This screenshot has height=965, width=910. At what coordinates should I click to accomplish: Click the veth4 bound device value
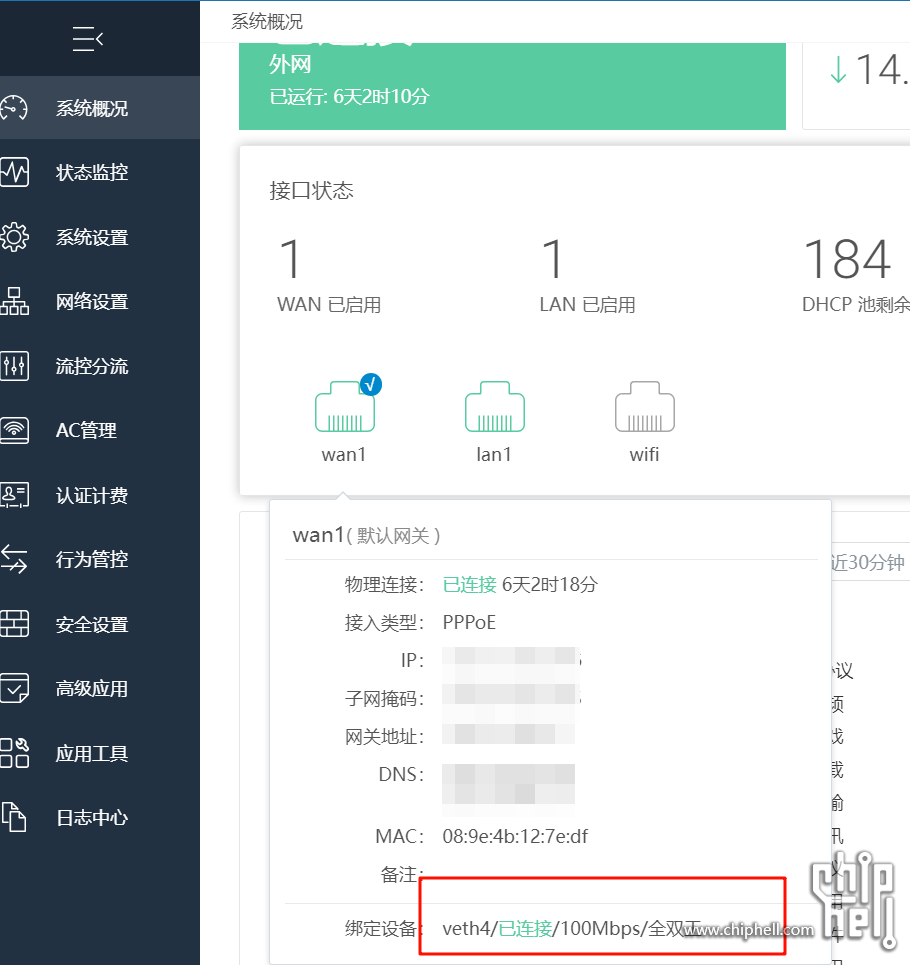[570, 928]
